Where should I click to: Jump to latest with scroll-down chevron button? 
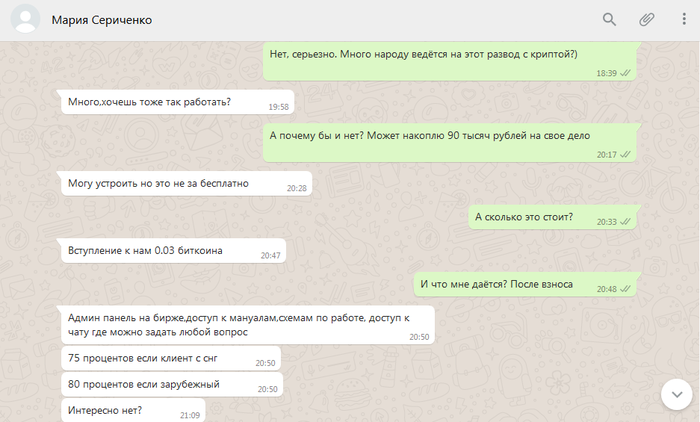click(677, 394)
